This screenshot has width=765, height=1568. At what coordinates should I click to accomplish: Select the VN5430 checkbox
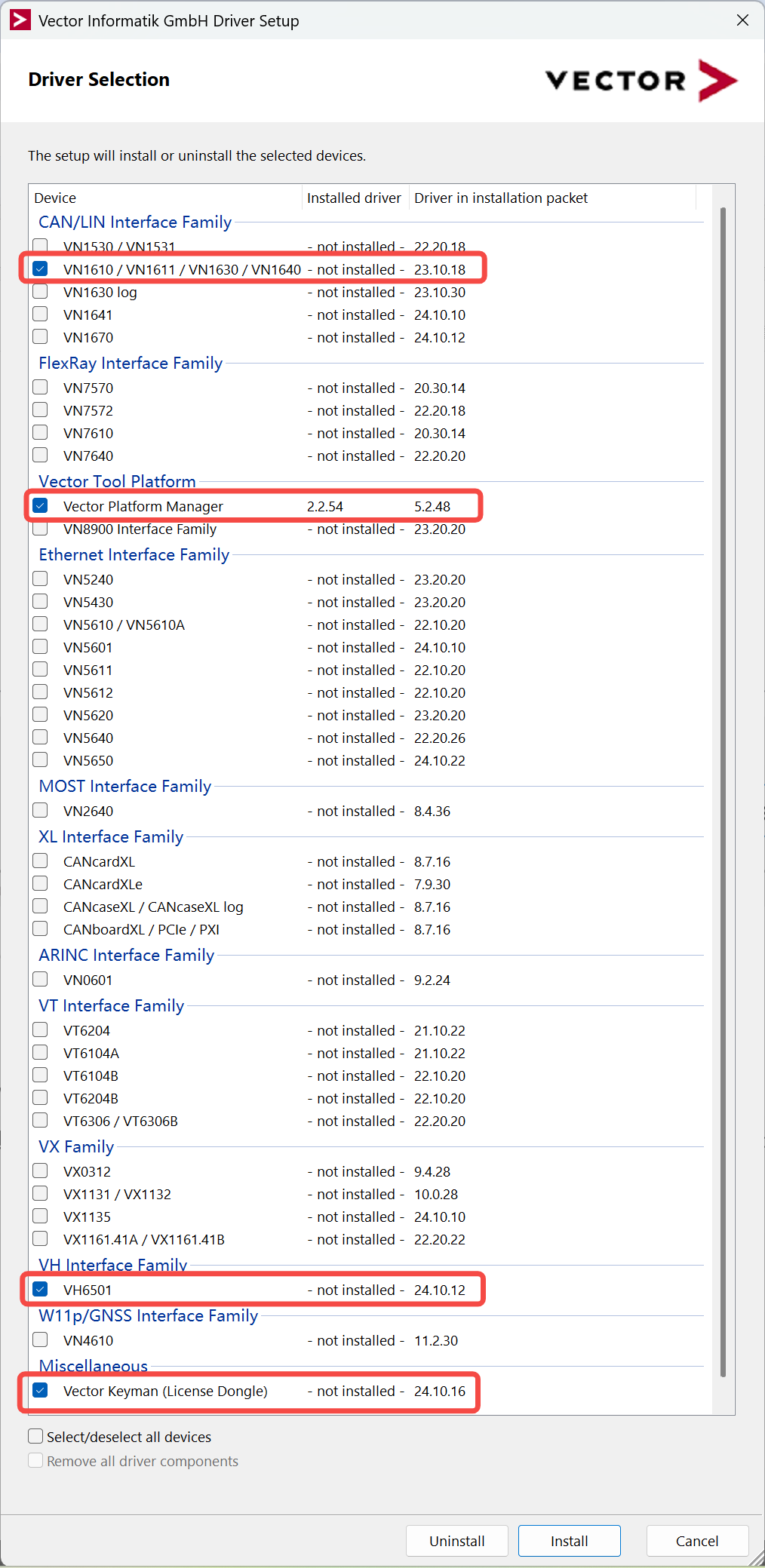pos(41,601)
